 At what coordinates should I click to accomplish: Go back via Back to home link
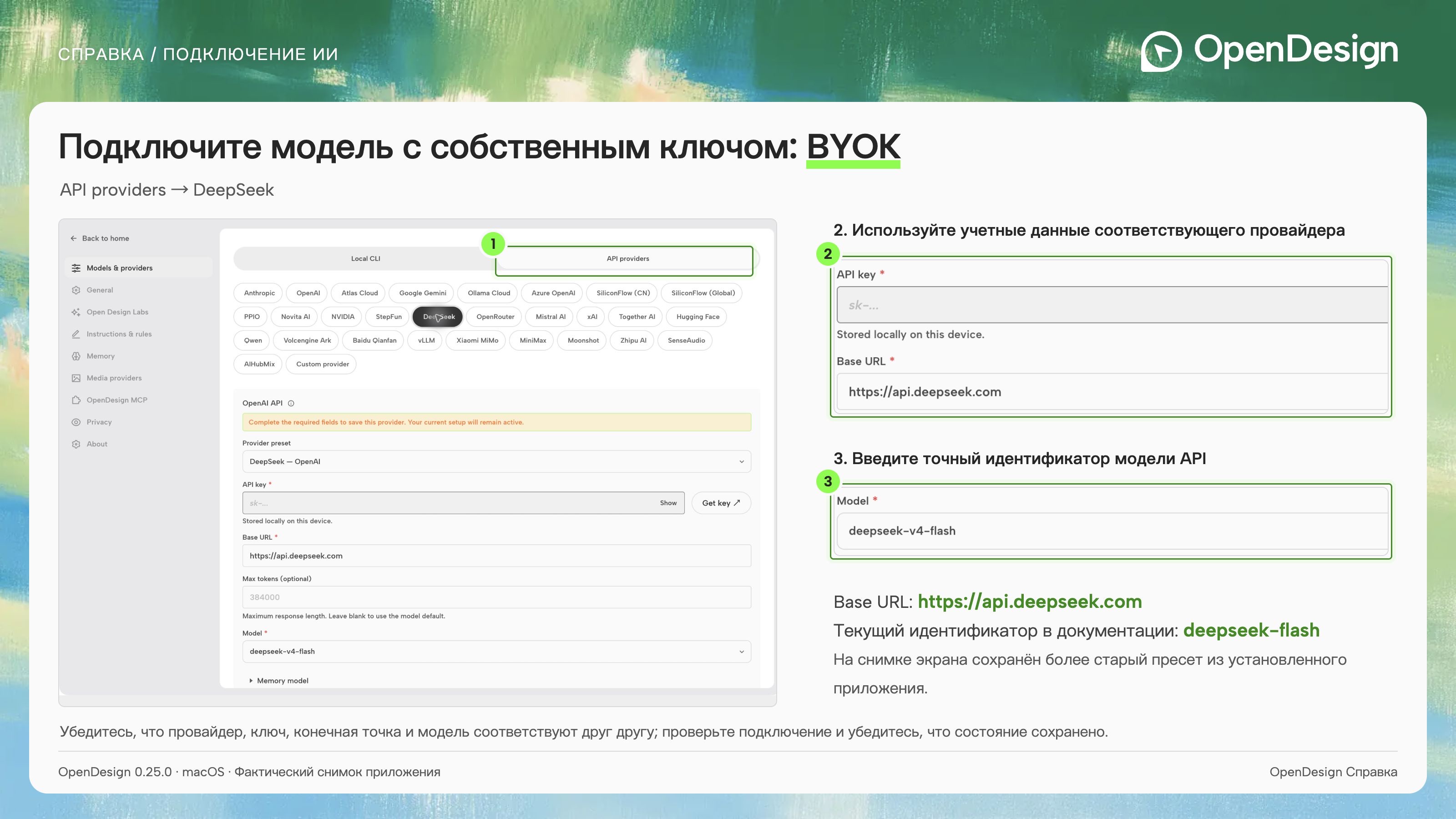(x=100, y=238)
